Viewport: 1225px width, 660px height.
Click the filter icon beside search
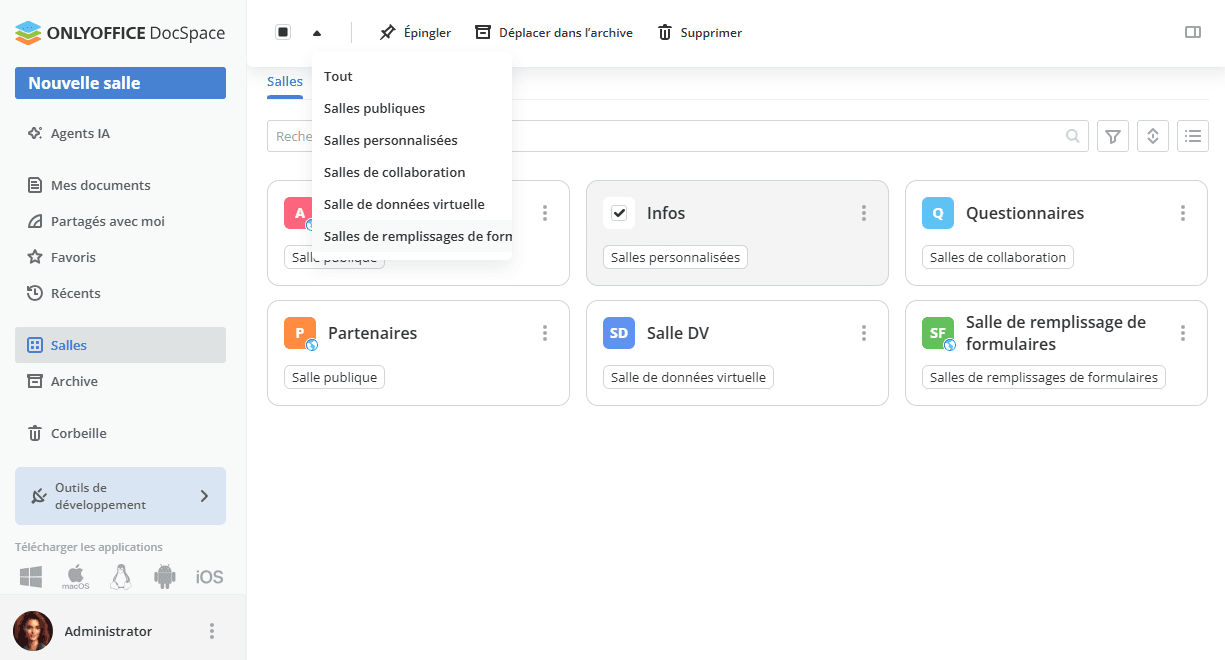[x=1113, y=136]
